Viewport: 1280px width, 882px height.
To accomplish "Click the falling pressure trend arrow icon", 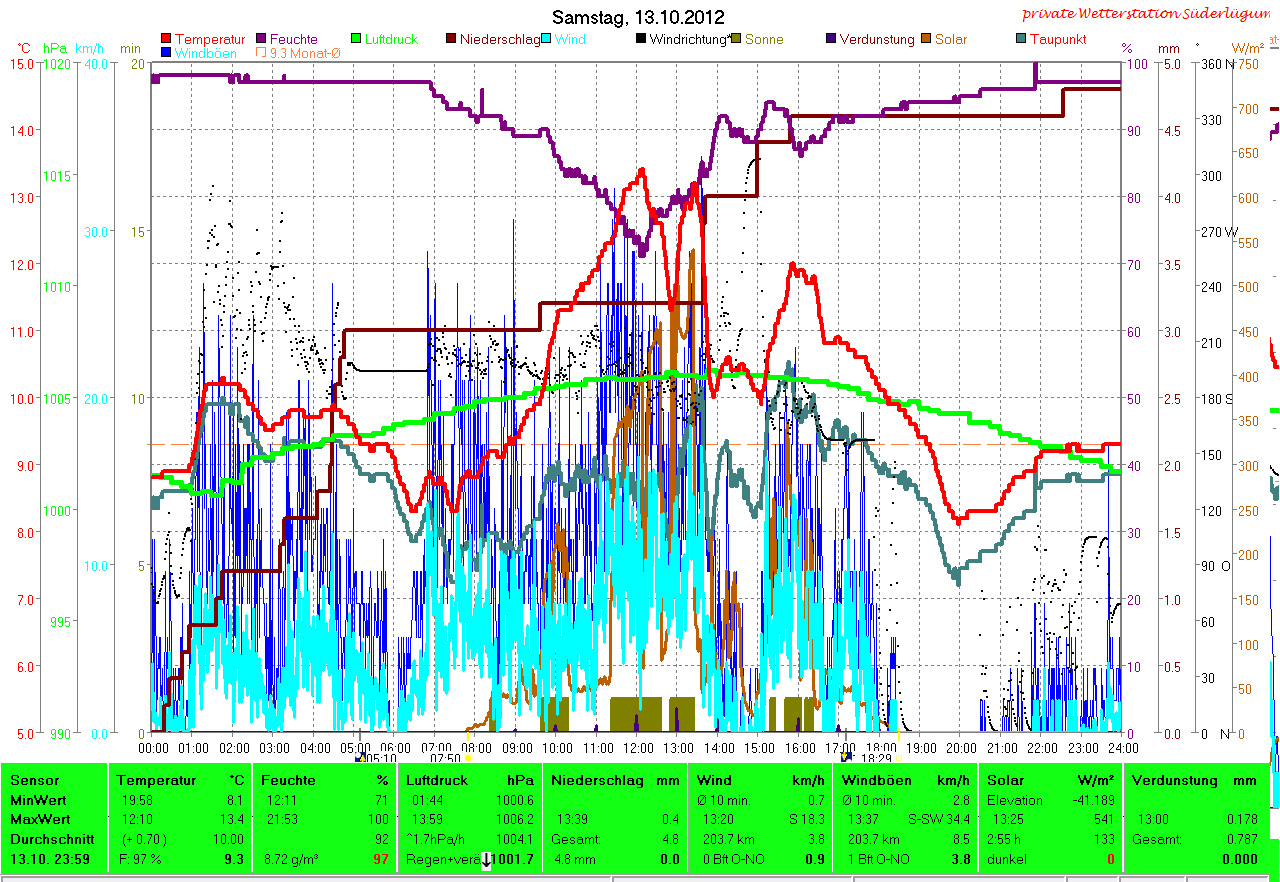I will pos(486,860).
